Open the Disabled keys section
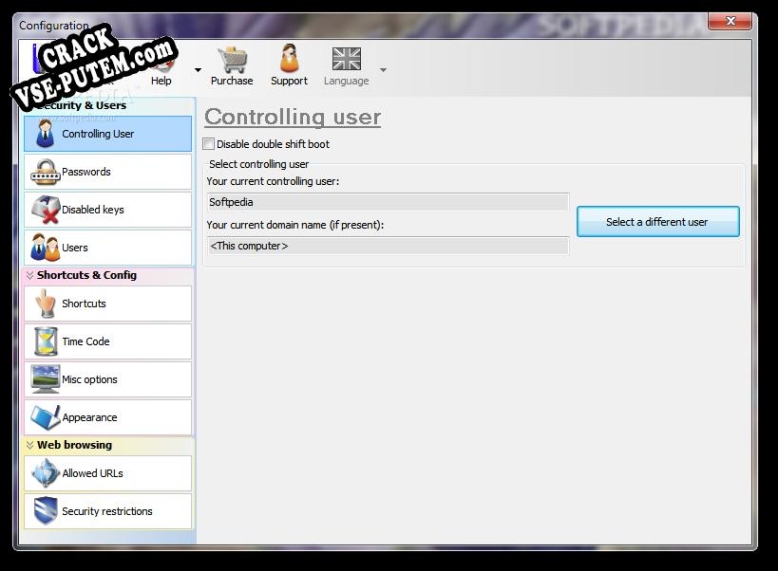Image resolution: width=778 pixels, height=571 pixels. 108,210
